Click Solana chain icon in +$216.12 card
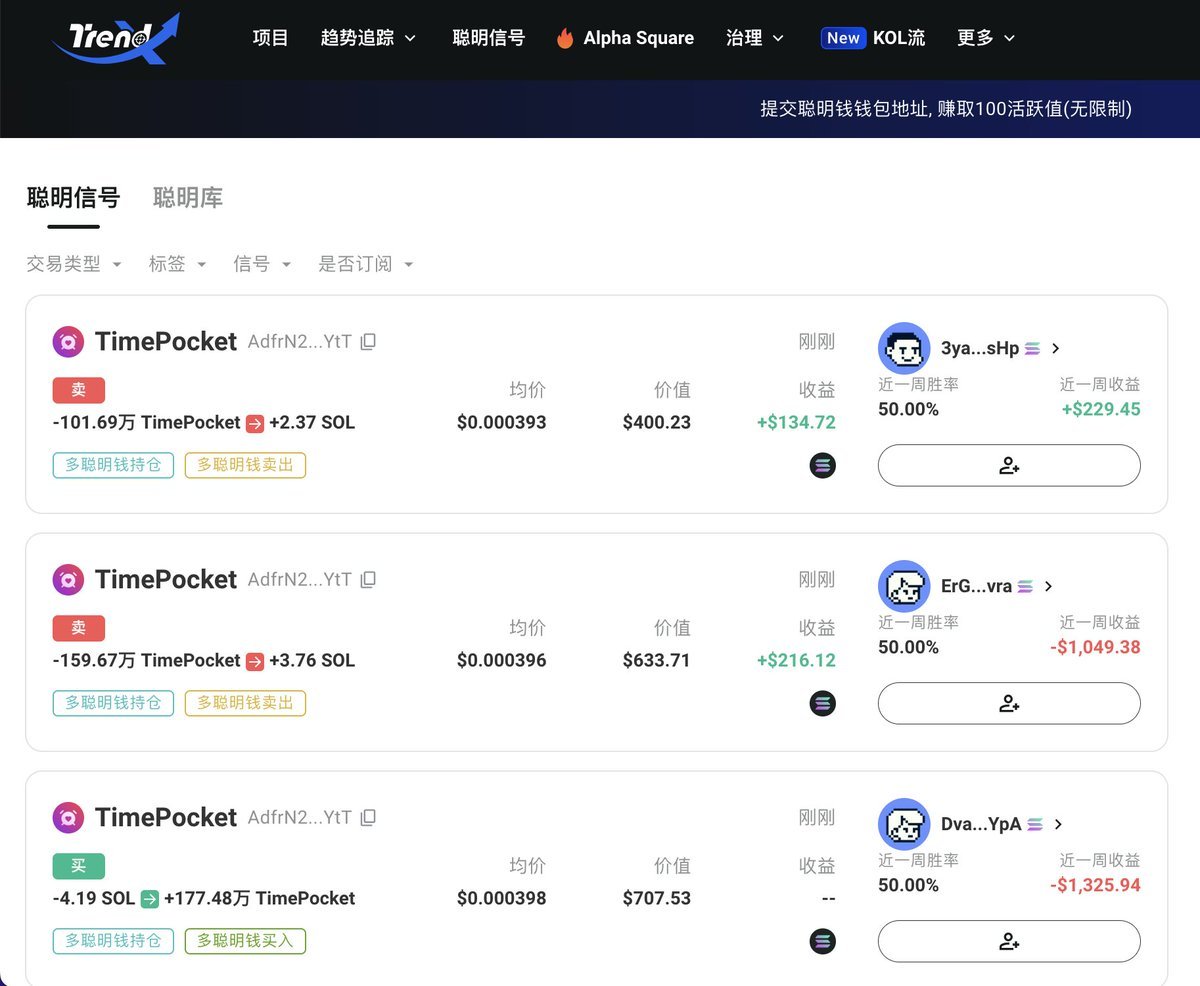 pyautogui.click(x=822, y=703)
